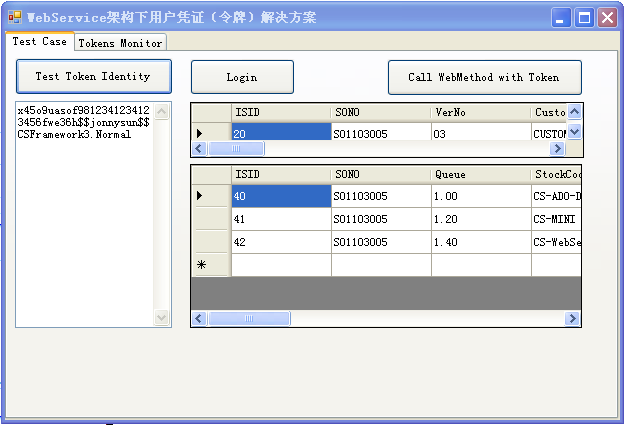The height and width of the screenshot is (426, 626).
Task: Select the cell with Queue value 1.40
Action: [480, 242]
